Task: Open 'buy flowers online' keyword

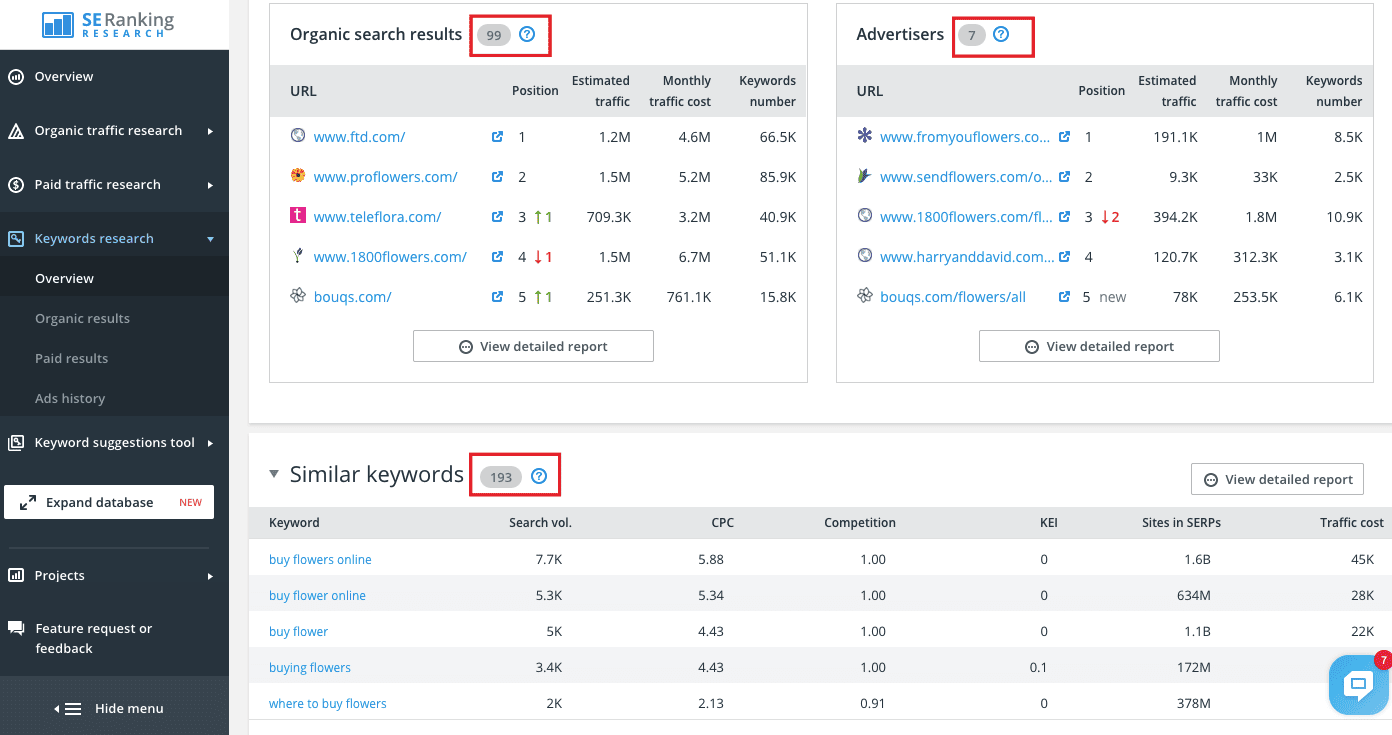Action: pos(320,559)
